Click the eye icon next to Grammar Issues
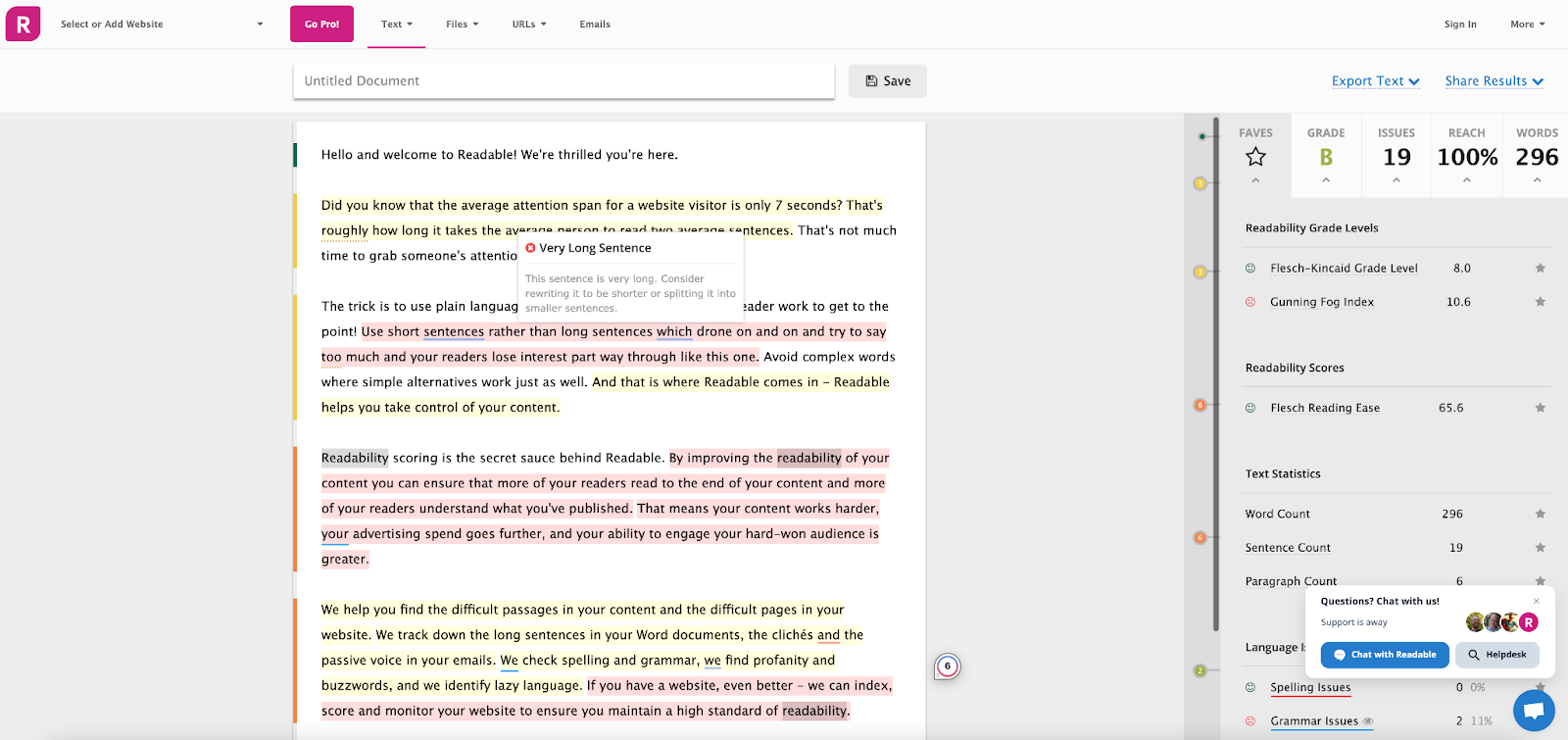1568x740 pixels. tap(1368, 721)
